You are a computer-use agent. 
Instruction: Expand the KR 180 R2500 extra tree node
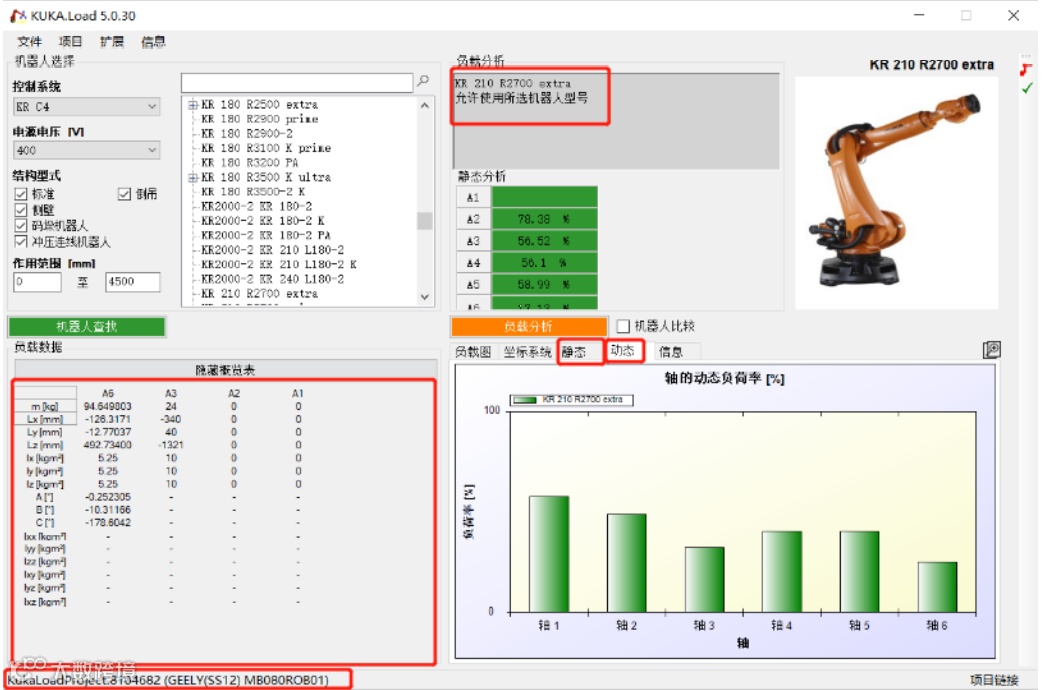[x=192, y=105]
